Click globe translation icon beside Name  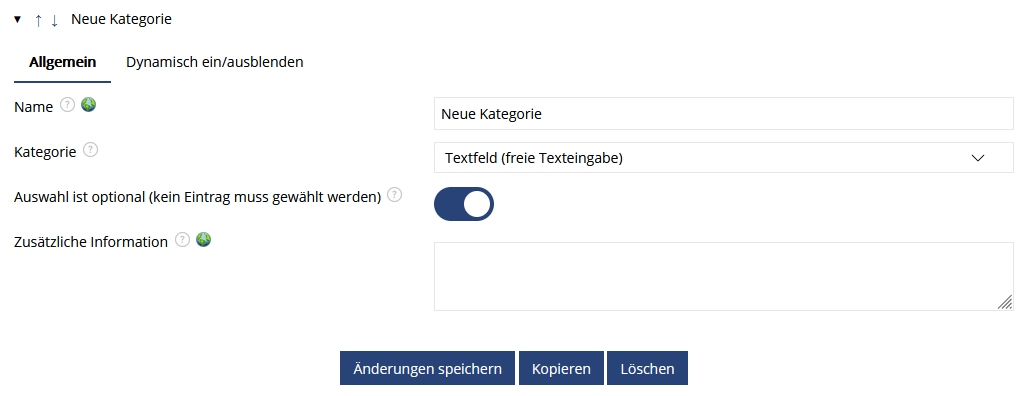point(88,105)
